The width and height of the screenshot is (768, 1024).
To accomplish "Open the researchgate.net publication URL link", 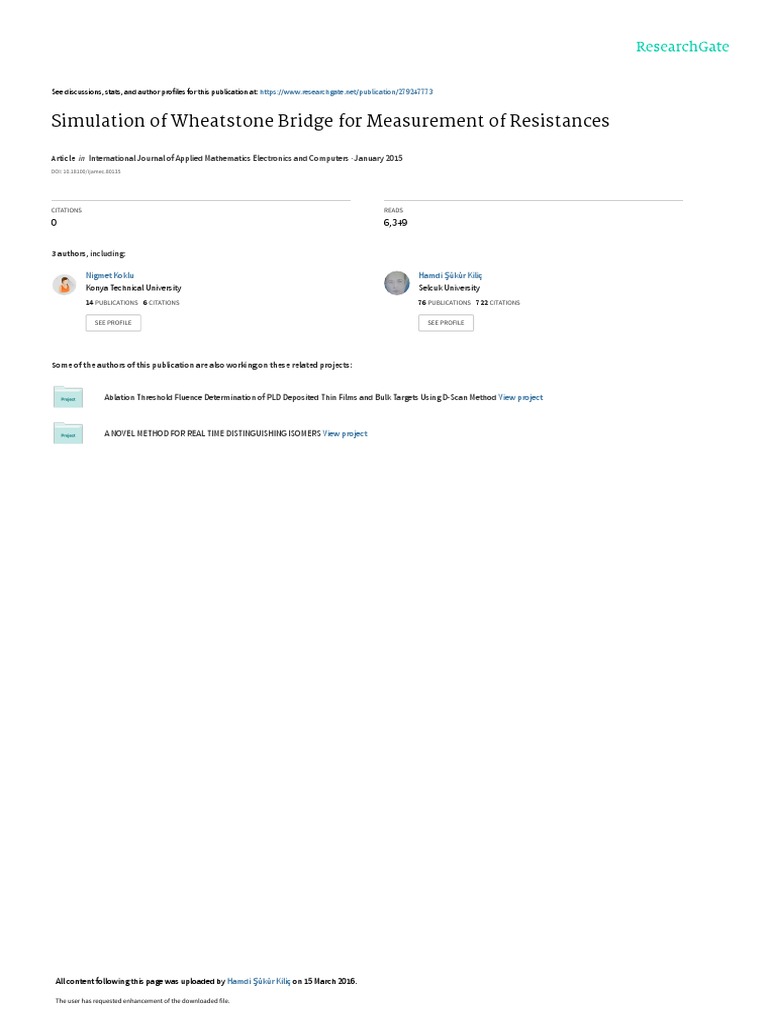I will point(346,92).
